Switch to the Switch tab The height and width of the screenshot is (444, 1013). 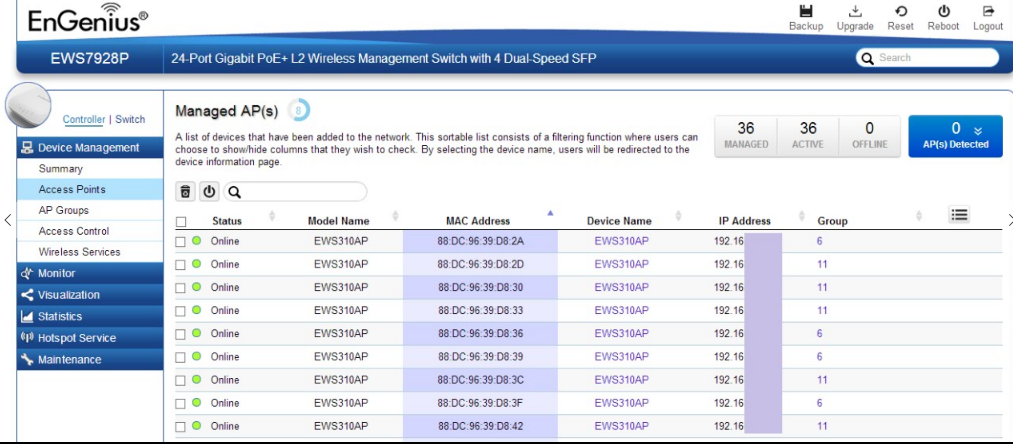(130, 120)
